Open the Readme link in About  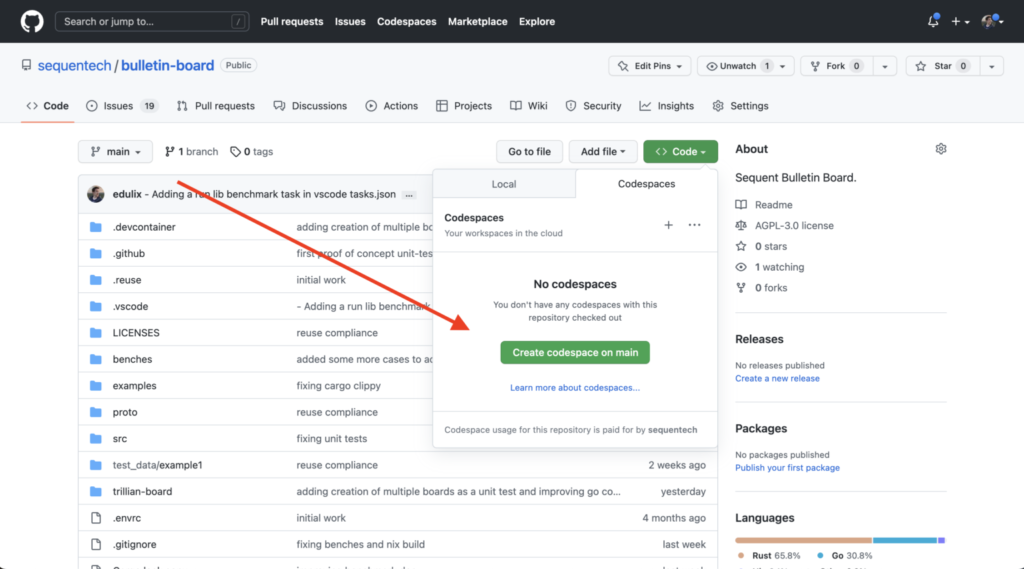(x=773, y=204)
